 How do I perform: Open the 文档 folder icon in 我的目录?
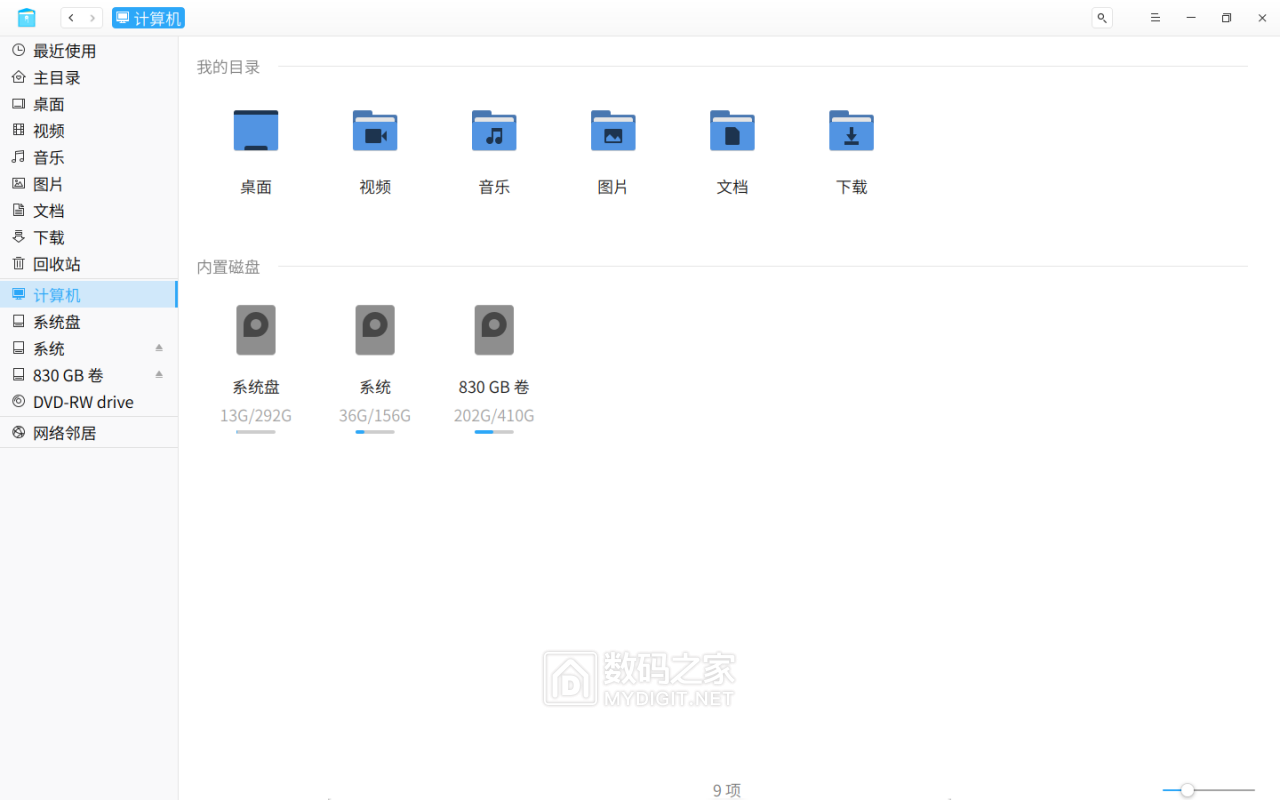click(732, 131)
